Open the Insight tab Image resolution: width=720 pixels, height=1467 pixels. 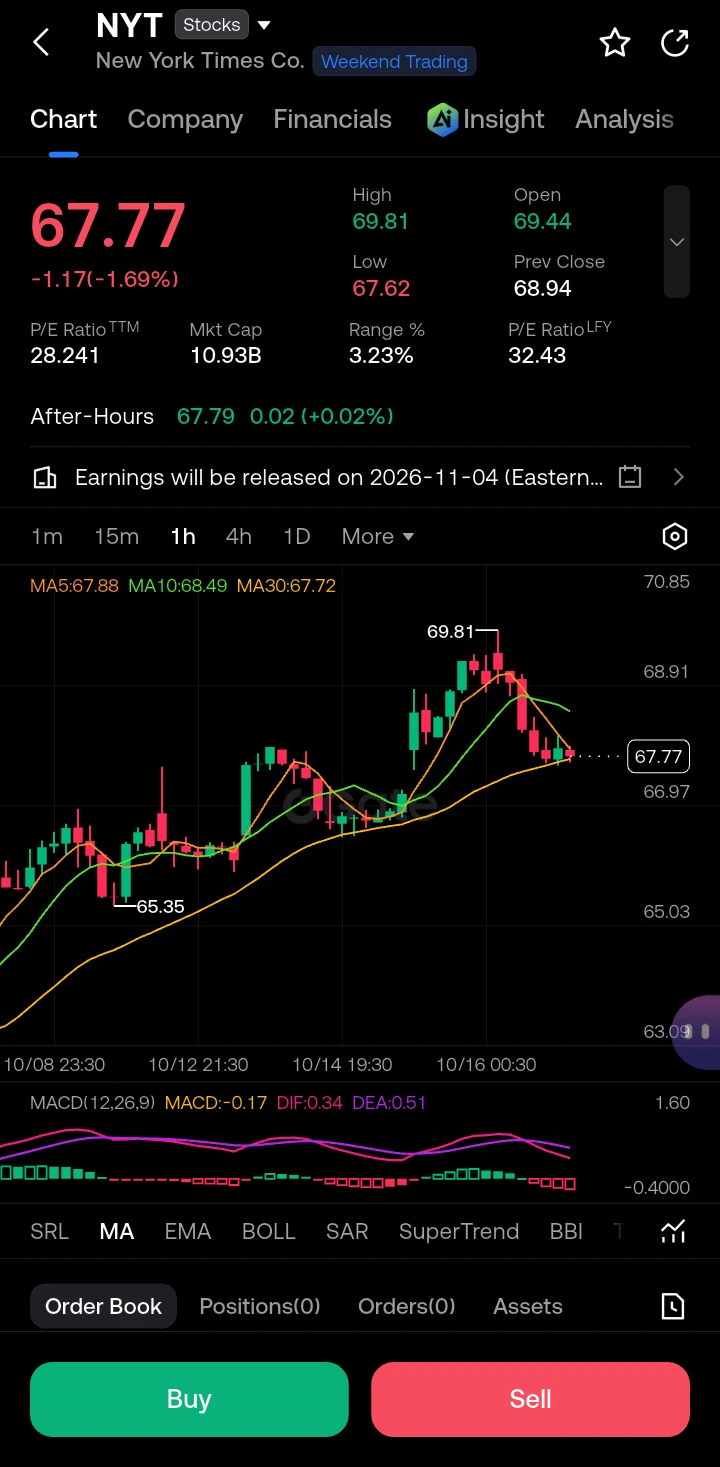(x=485, y=120)
